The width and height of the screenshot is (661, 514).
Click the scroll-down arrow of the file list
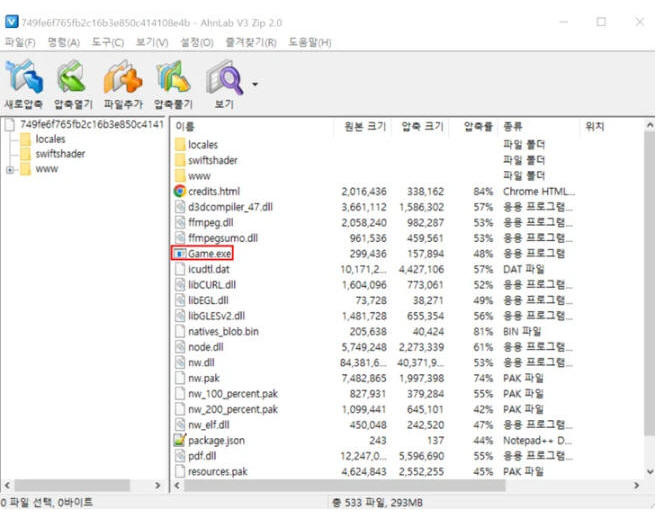pos(650,471)
